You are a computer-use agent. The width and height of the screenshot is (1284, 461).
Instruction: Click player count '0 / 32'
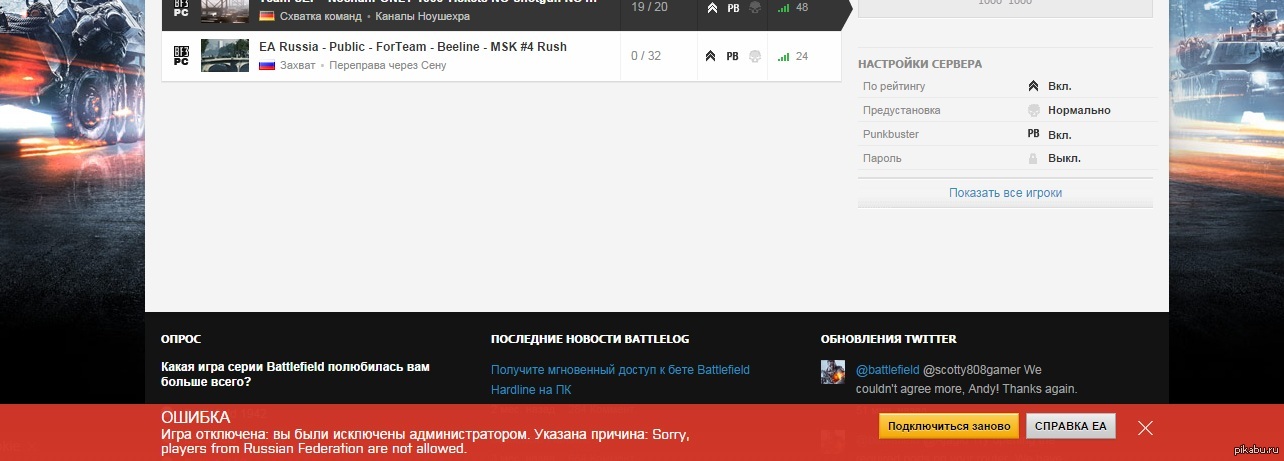[646, 56]
